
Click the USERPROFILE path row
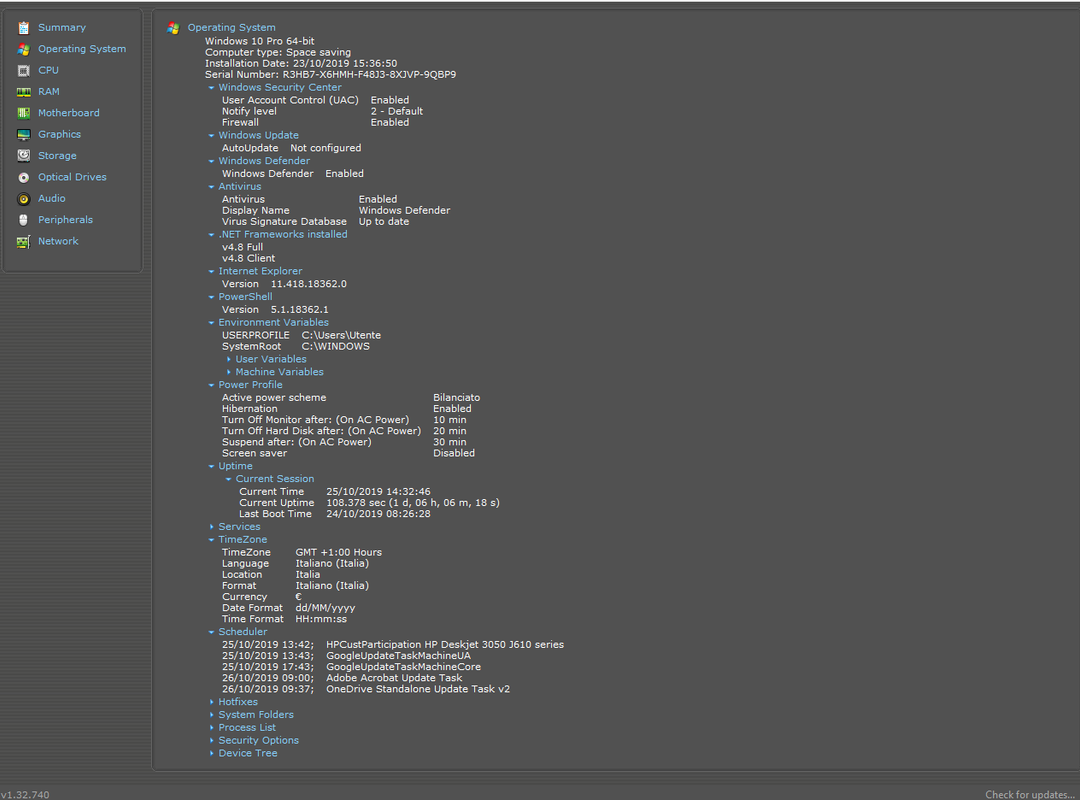click(301, 335)
